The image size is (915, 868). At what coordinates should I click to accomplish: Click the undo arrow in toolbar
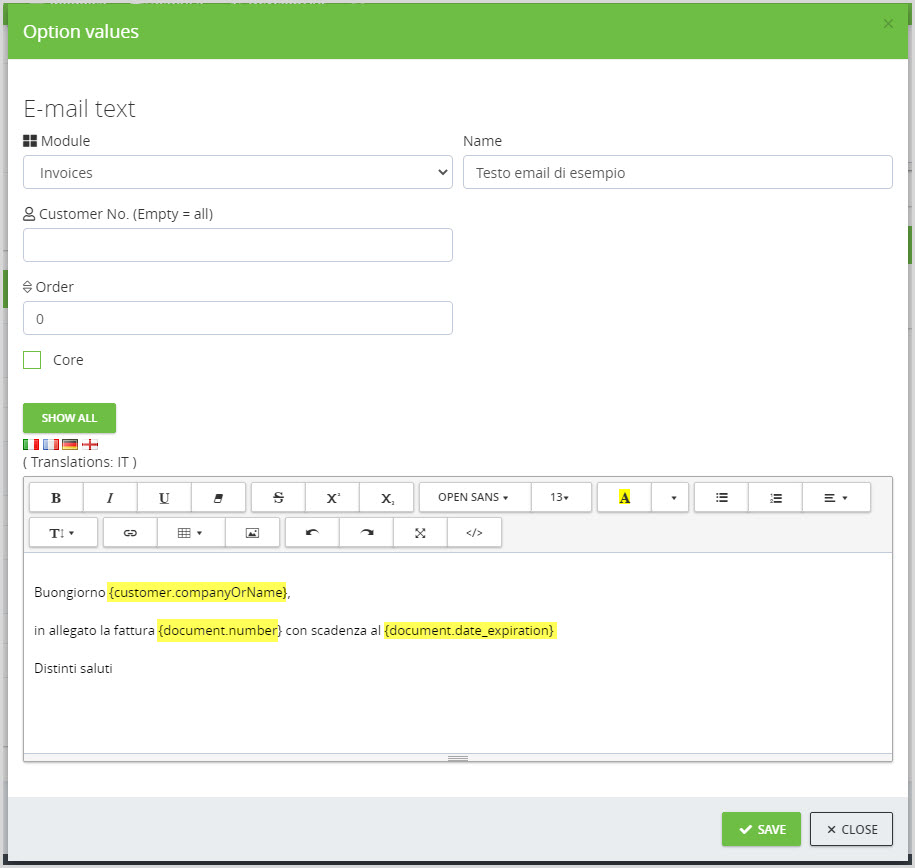coord(312,533)
